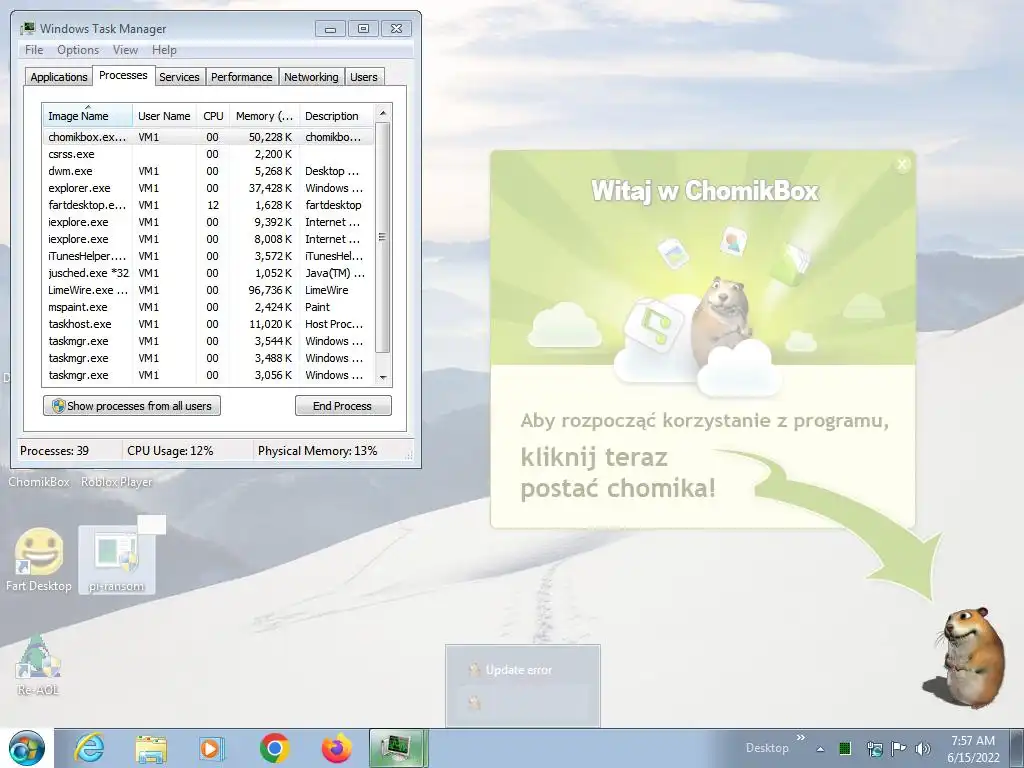Click Physical Memory 13% status entry

[x=317, y=451]
